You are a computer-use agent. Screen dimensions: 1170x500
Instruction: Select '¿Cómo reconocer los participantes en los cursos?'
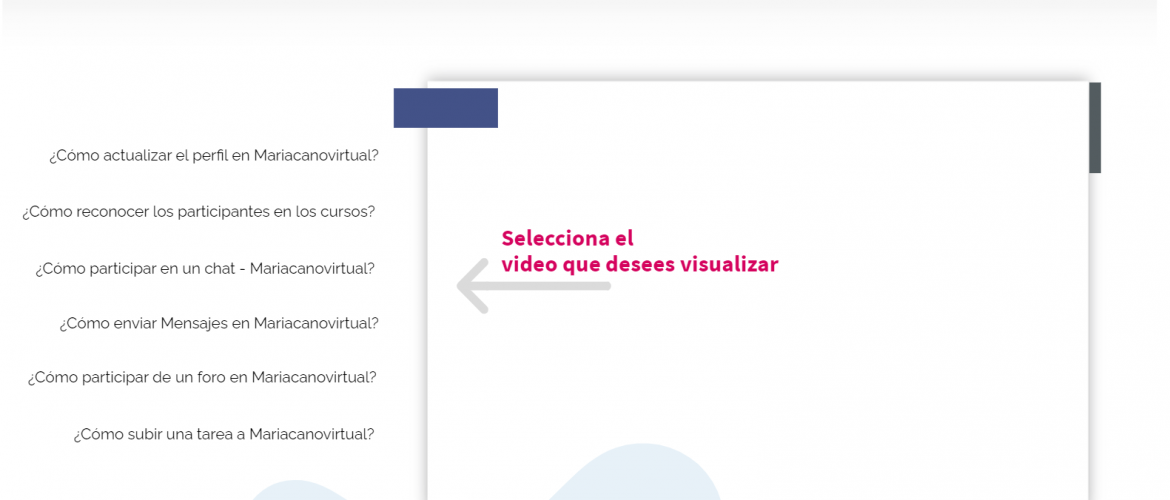(x=198, y=212)
